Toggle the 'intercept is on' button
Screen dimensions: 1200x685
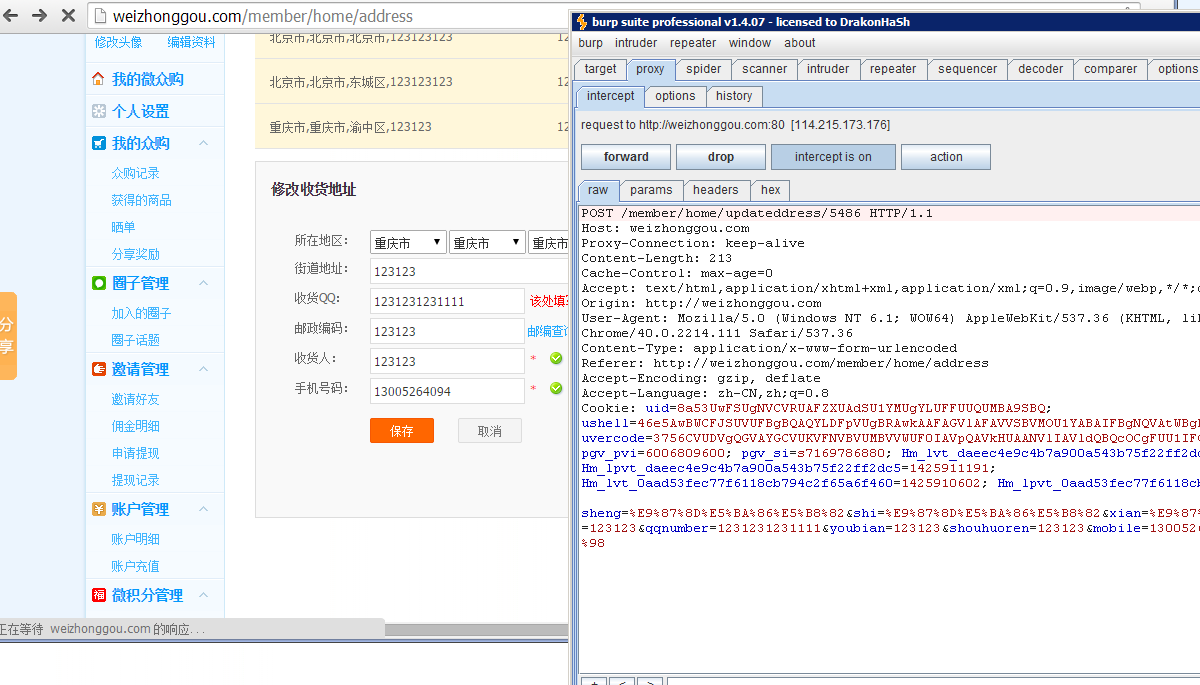pyautogui.click(x=833, y=157)
